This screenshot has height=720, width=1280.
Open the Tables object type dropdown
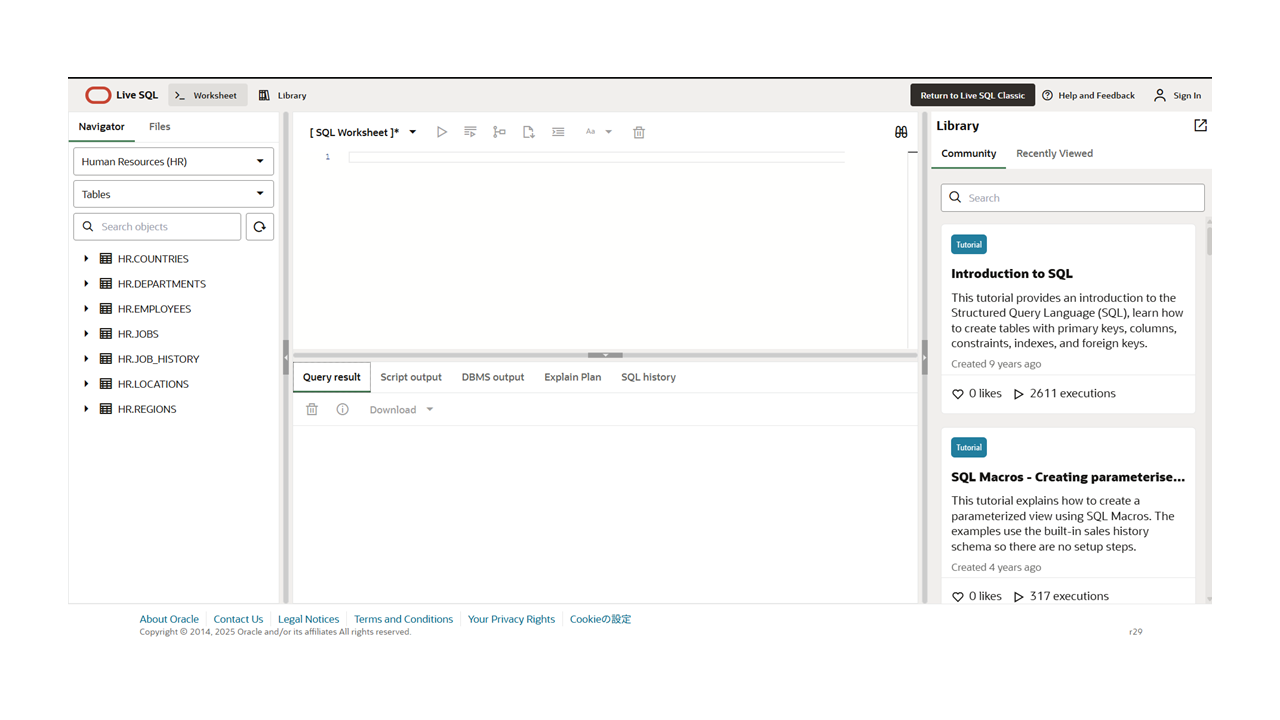174,194
